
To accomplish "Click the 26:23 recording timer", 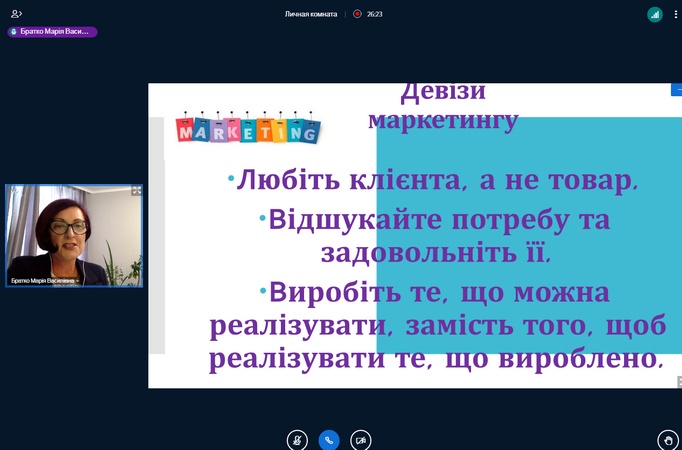I will 375,14.
